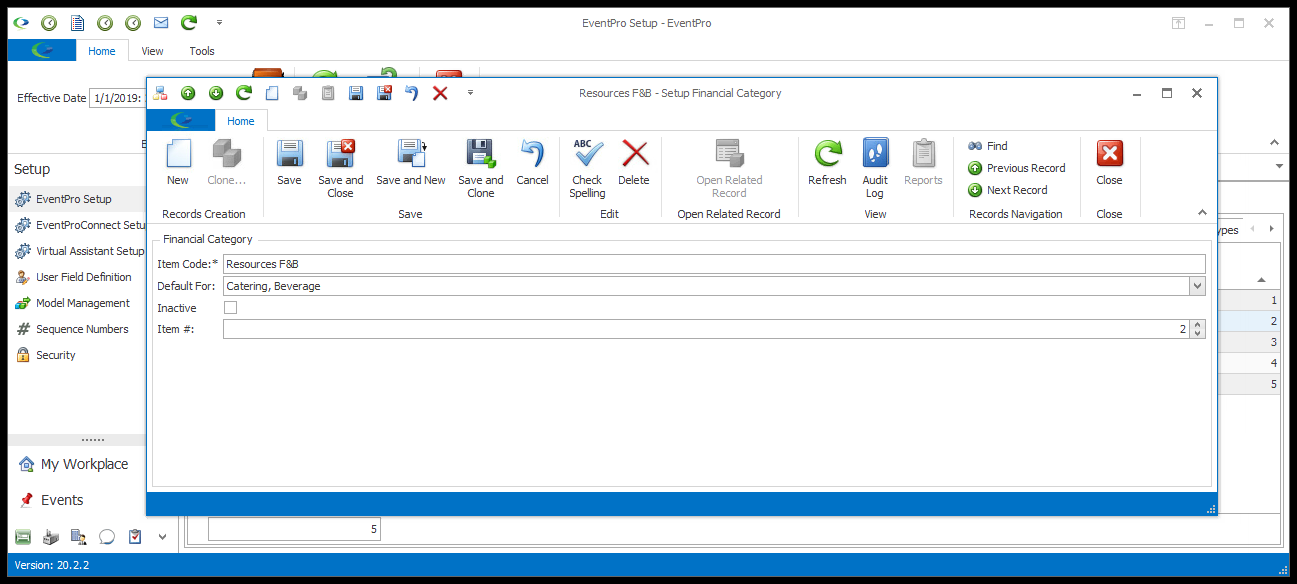Click Find in Records Navigation
Viewport: 1297px width, 584px height.
point(988,146)
